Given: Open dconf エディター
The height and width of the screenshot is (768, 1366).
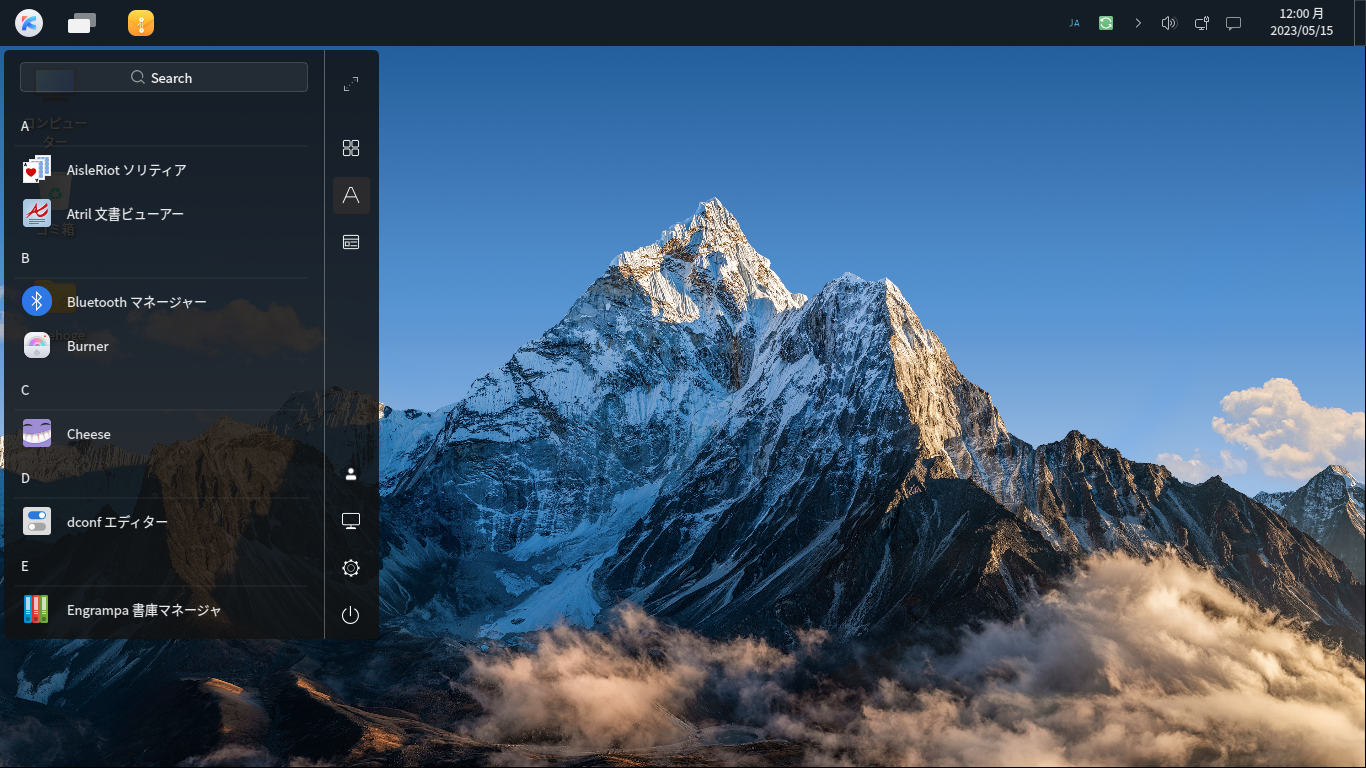Looking at the screenshot, I should pos(164,522).
